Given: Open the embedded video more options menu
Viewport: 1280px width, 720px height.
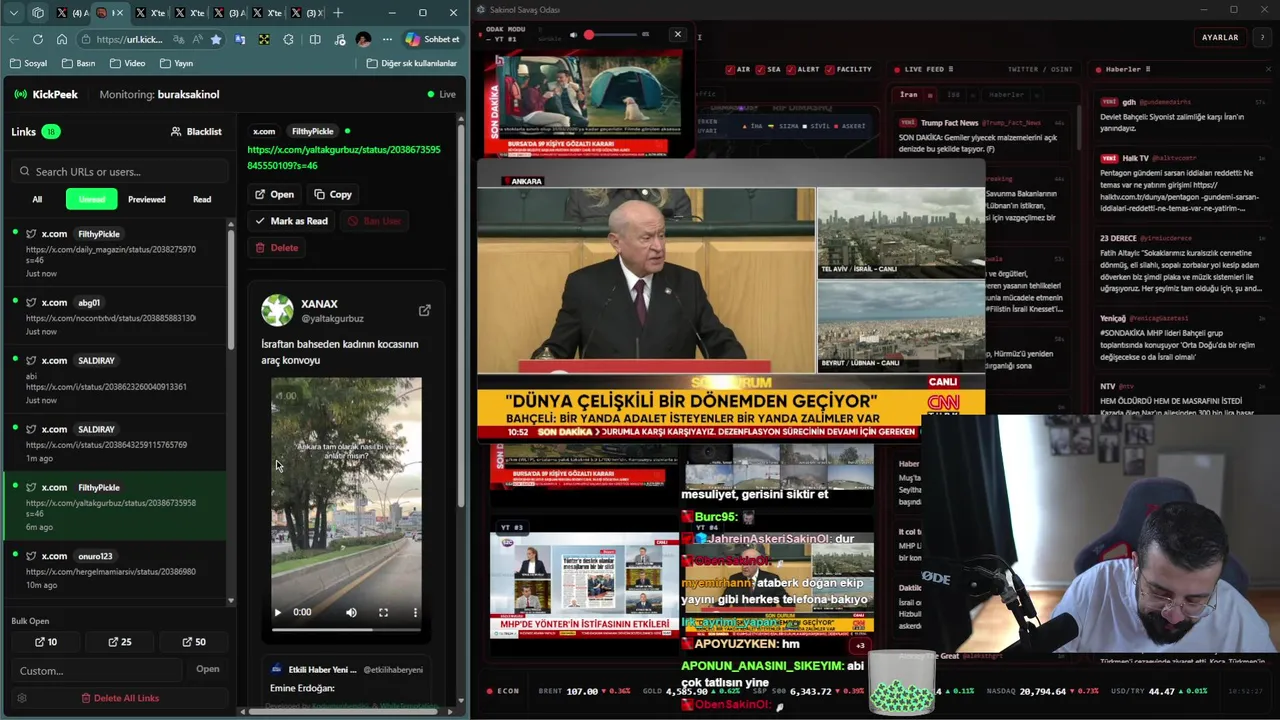Looking at the screenshot, I should click(415, 612).
